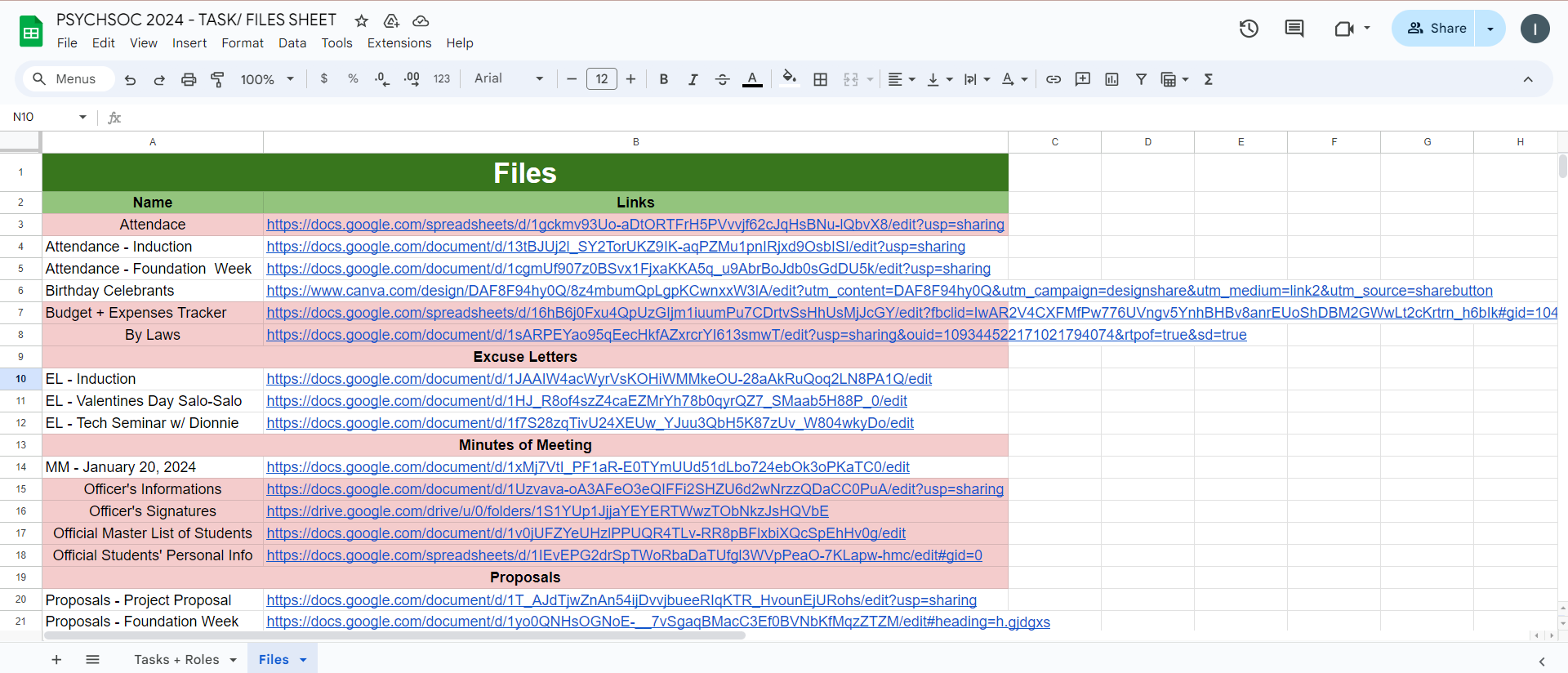Image resolution: width=1568 pixels, height=673 pixels.
Task: Open the Data menu
Action: [x=292, y=43]
